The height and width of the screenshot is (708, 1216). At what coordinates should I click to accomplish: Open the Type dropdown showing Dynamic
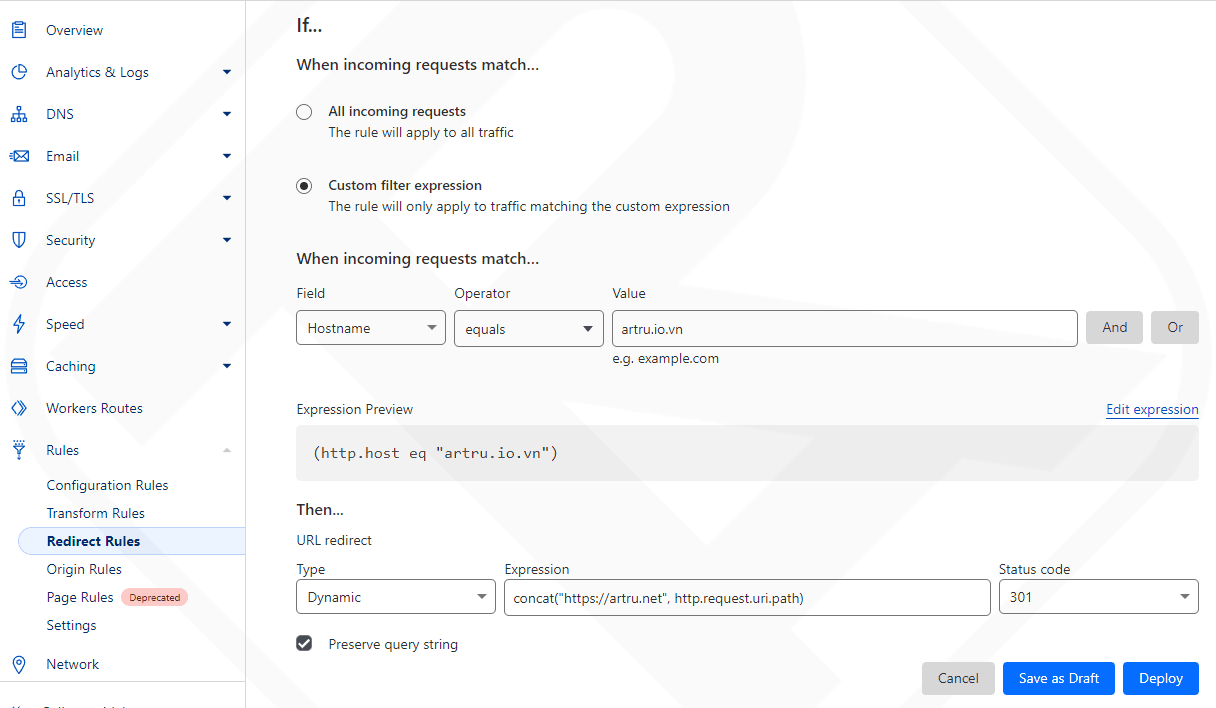[x=396, y=597]
